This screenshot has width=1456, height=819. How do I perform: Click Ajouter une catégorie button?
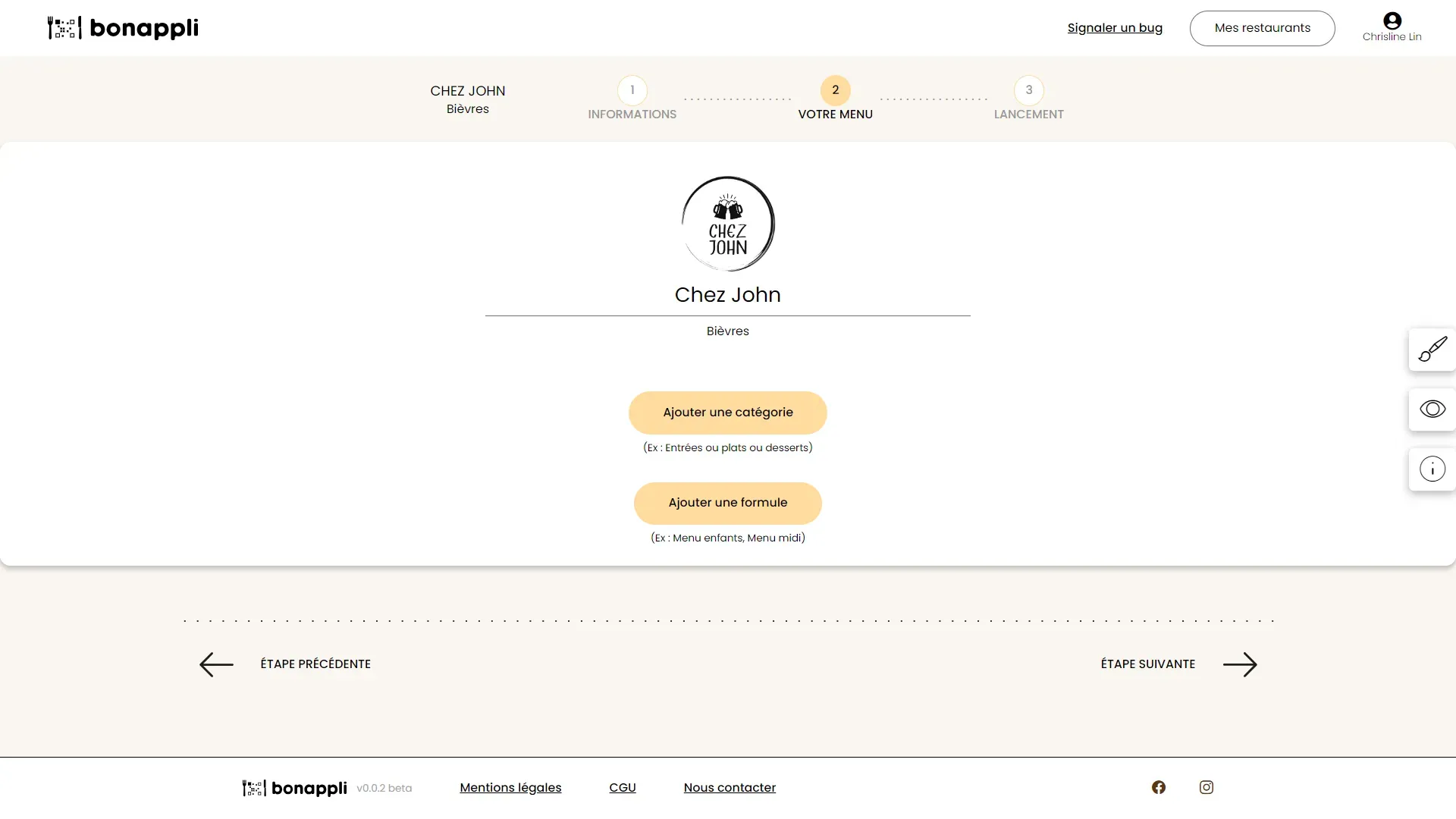coord(727,413)
